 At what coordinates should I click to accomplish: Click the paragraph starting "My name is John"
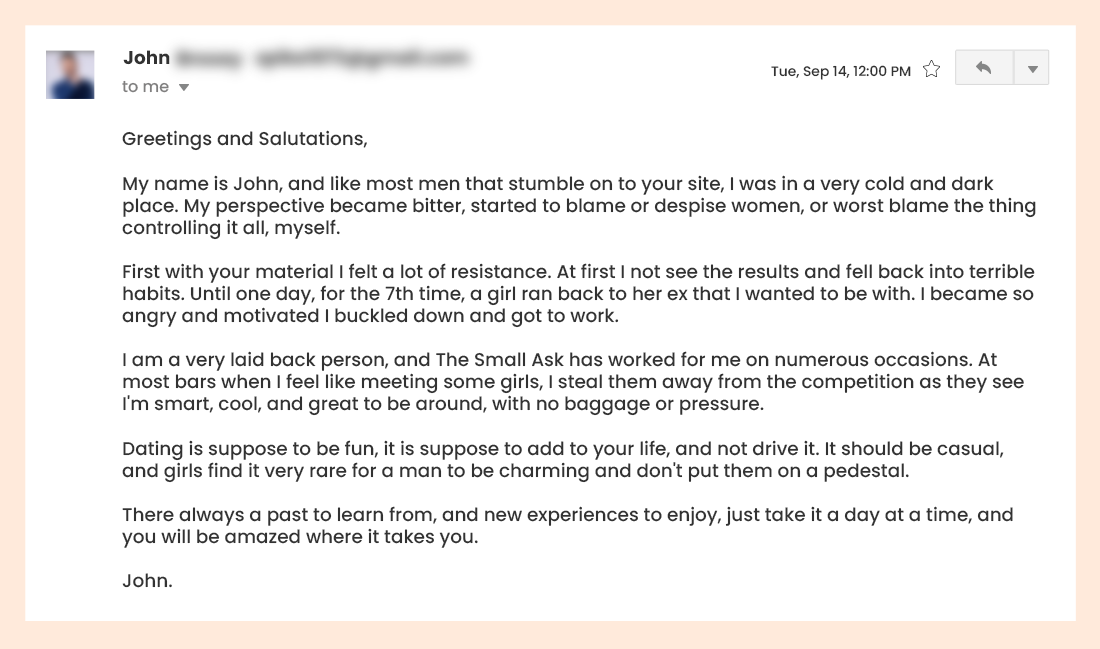578,206
